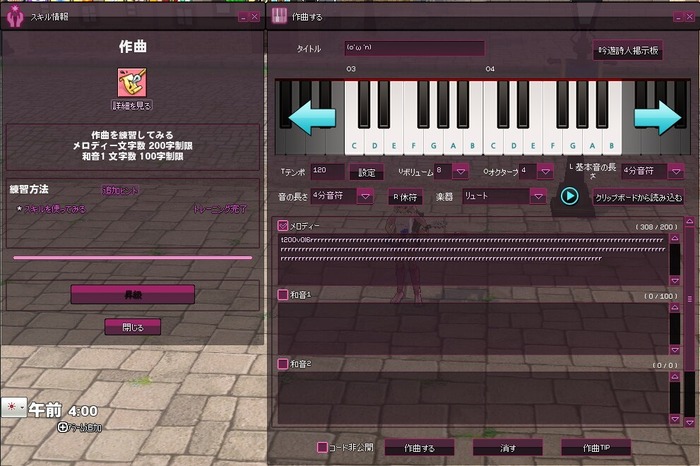Click the スキルを使ってみる training item
This screenshot has width=700, height=466.
tap(54, 209)
